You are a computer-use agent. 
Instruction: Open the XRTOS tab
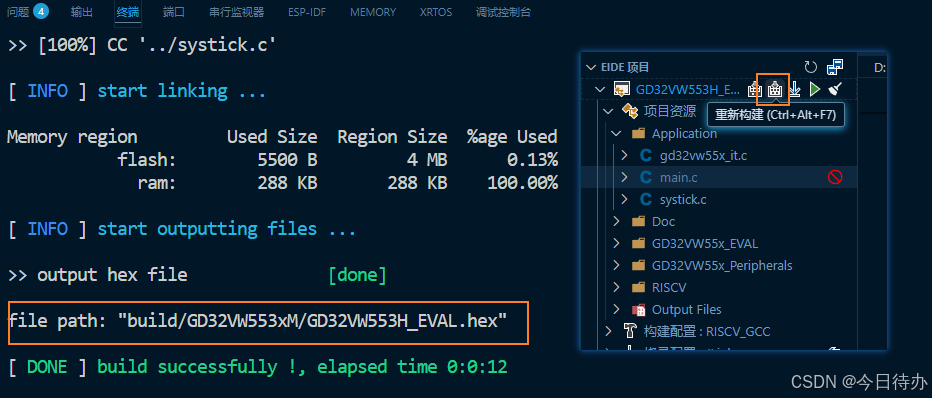[436, 12]
